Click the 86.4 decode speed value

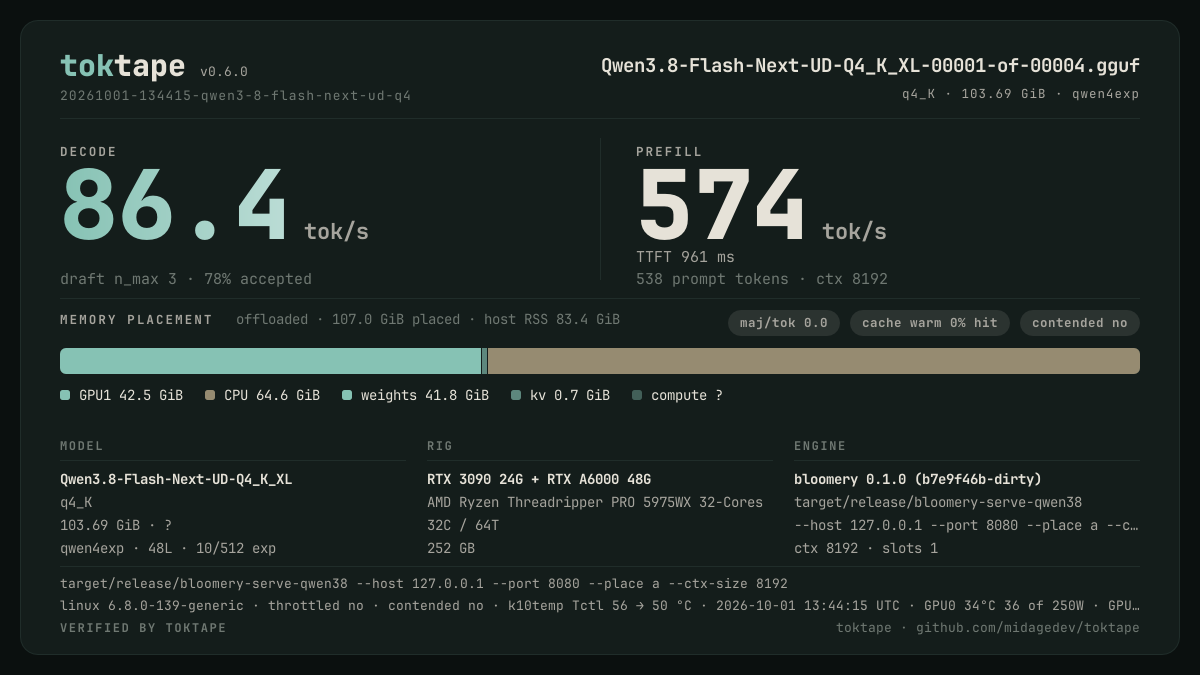click(x=175, y=206)
